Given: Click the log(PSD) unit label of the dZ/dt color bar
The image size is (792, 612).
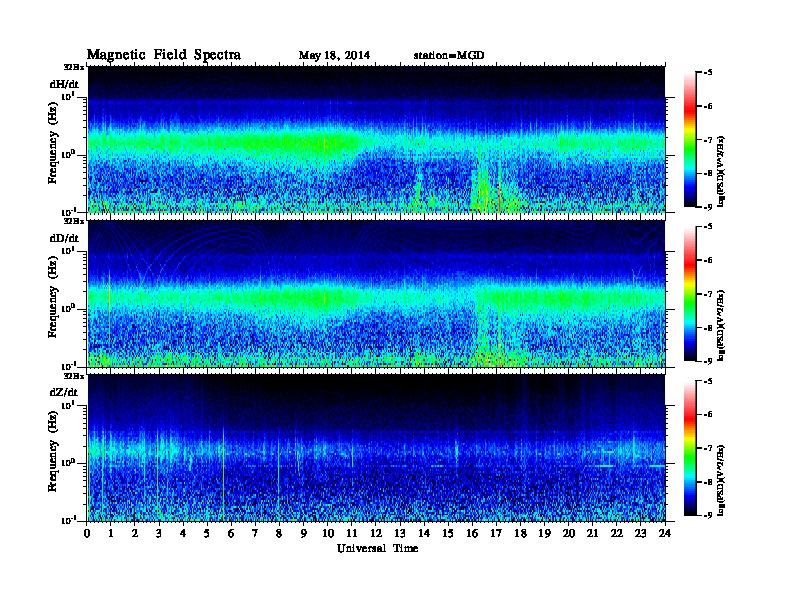Looking at the screenshot, I should 722,479.
